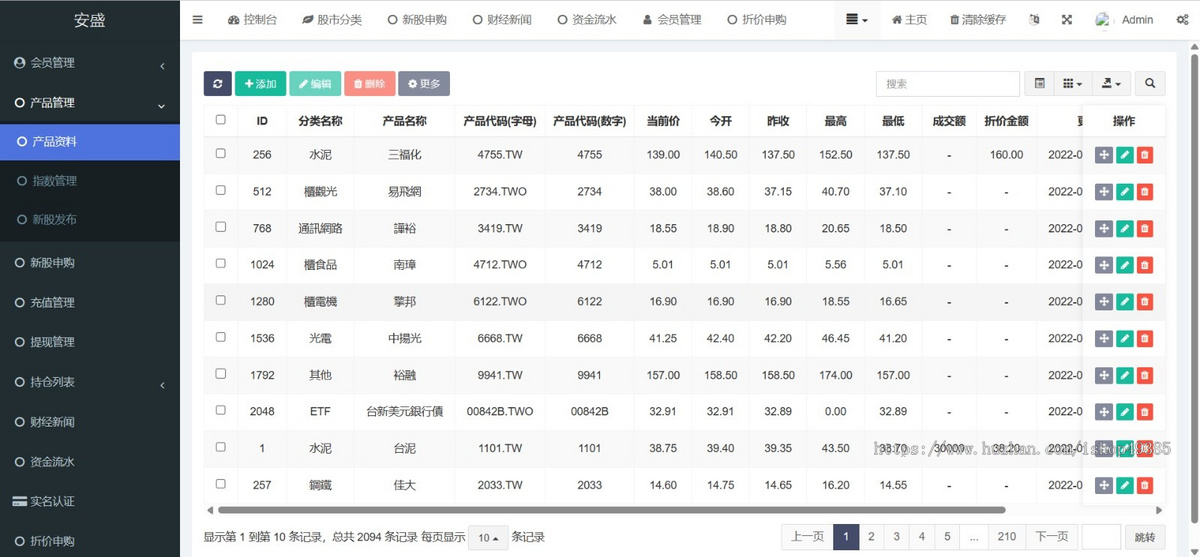Click the 搜索 search input field
This screenshot has width=1200, height=557.
[x=948, y=84]
